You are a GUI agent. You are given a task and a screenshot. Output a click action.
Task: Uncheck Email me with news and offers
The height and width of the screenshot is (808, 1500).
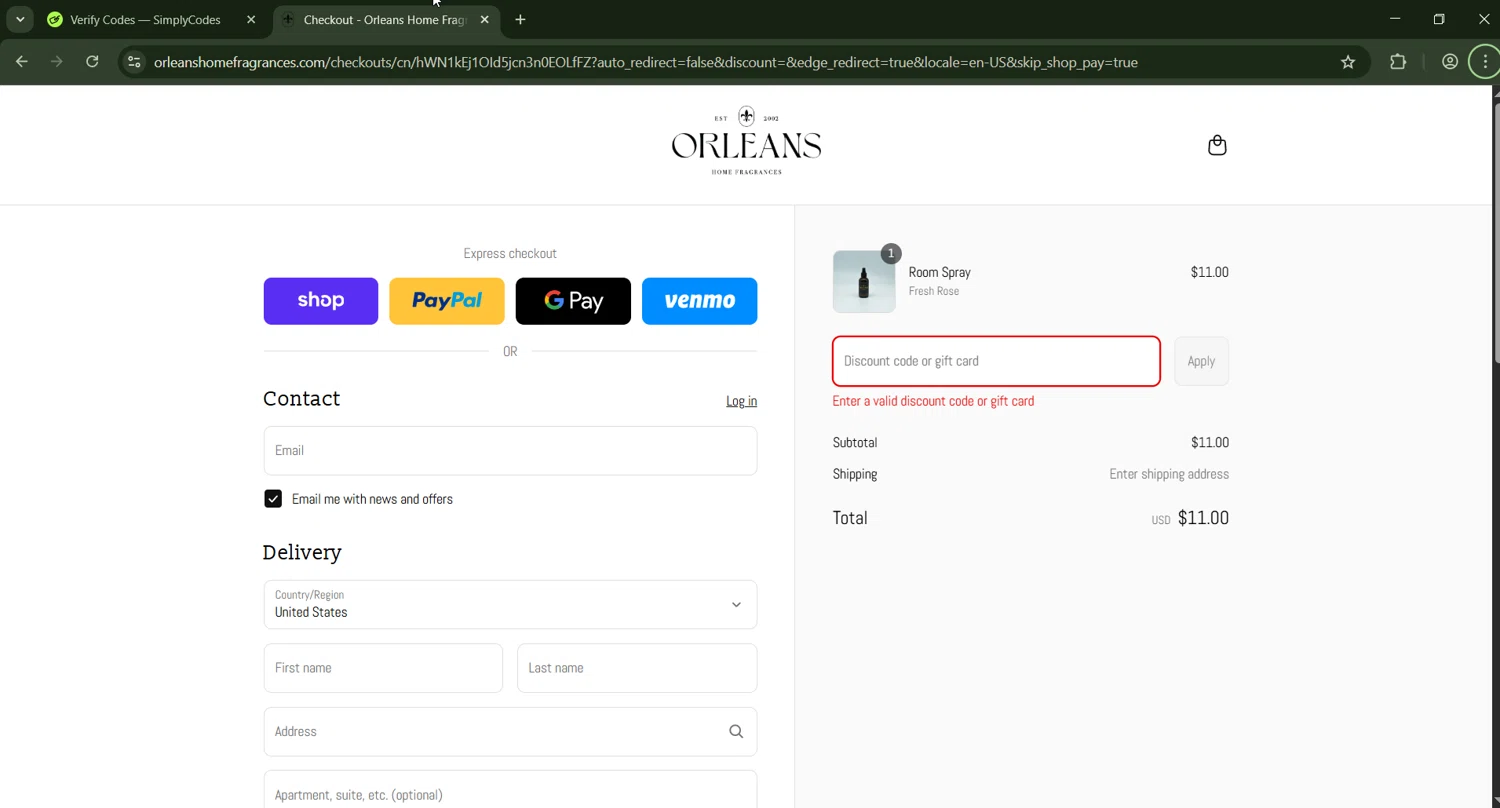273,499
